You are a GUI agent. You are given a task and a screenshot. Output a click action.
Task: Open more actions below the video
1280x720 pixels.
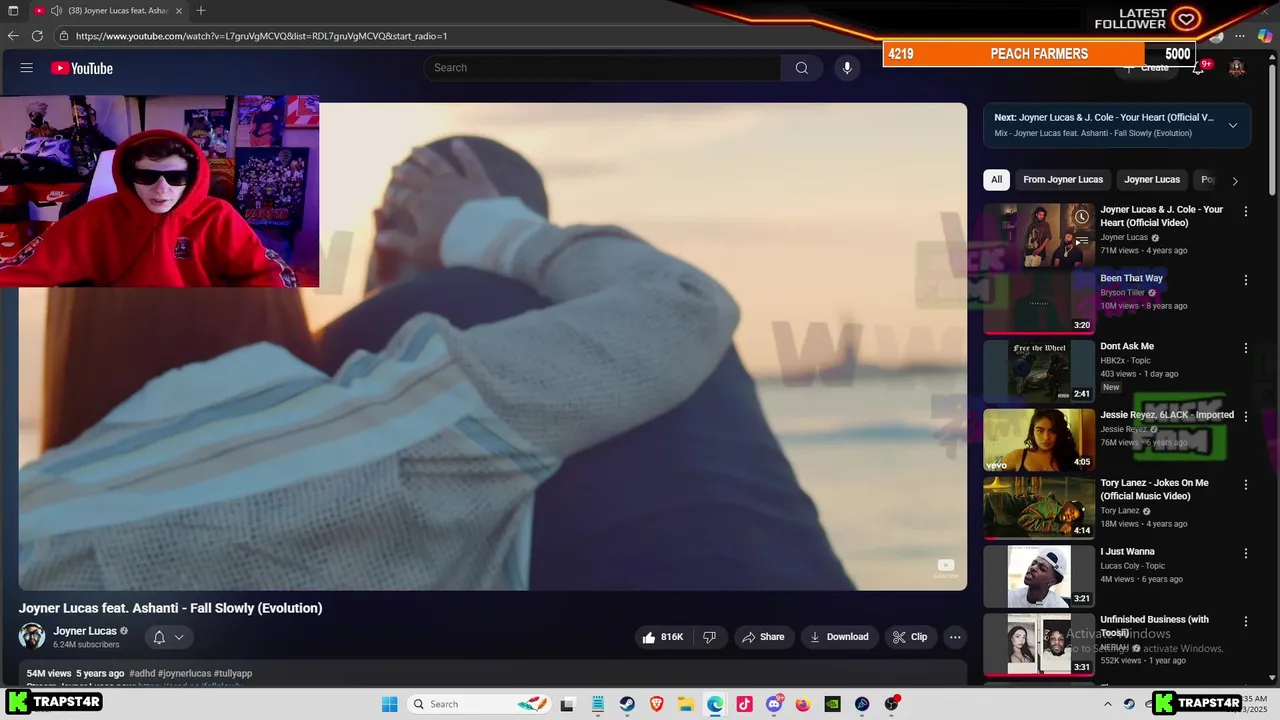[x=955, y=637]
